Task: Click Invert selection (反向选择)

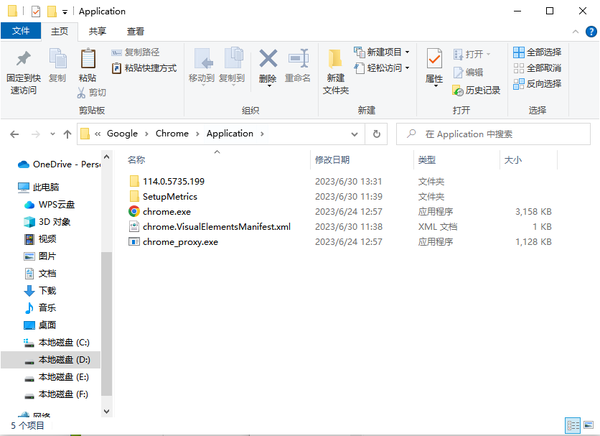Action: (537, 84)
